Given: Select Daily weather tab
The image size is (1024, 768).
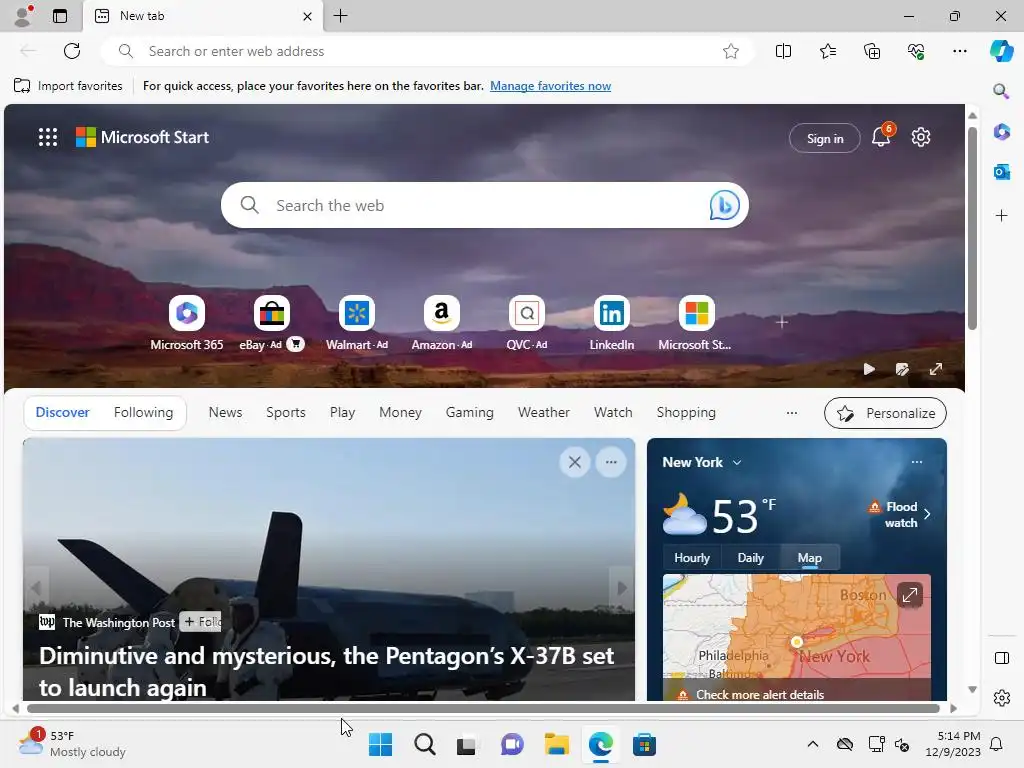Looking at the screenshot, I should (x=750, y=558).
